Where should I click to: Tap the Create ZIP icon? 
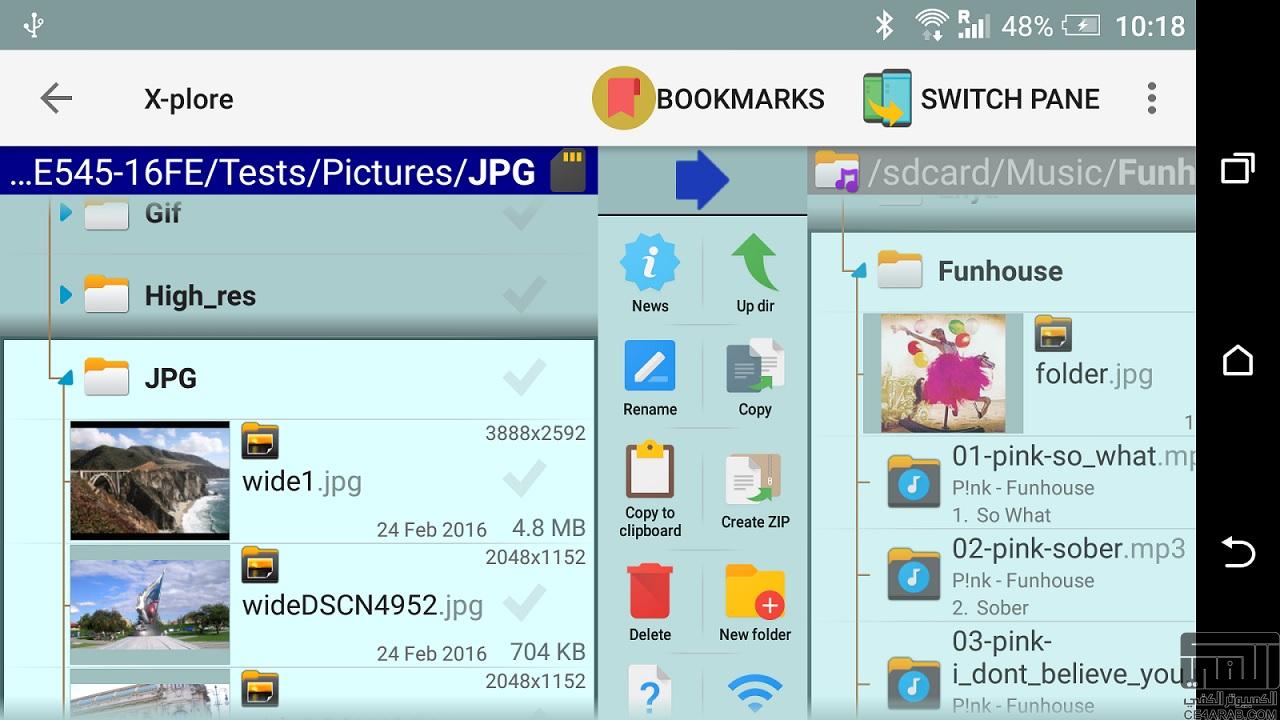[x=755, y=479]
